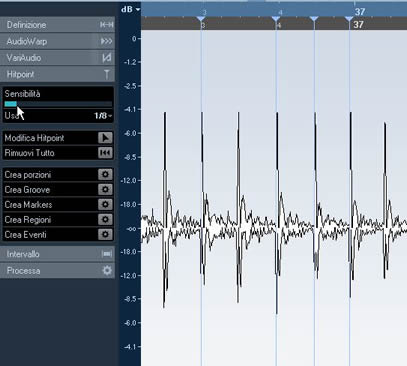The width and height of the screenshot is (407, 366).
Task: Click the Processa gear icon
Action: (x=107, y=270)
